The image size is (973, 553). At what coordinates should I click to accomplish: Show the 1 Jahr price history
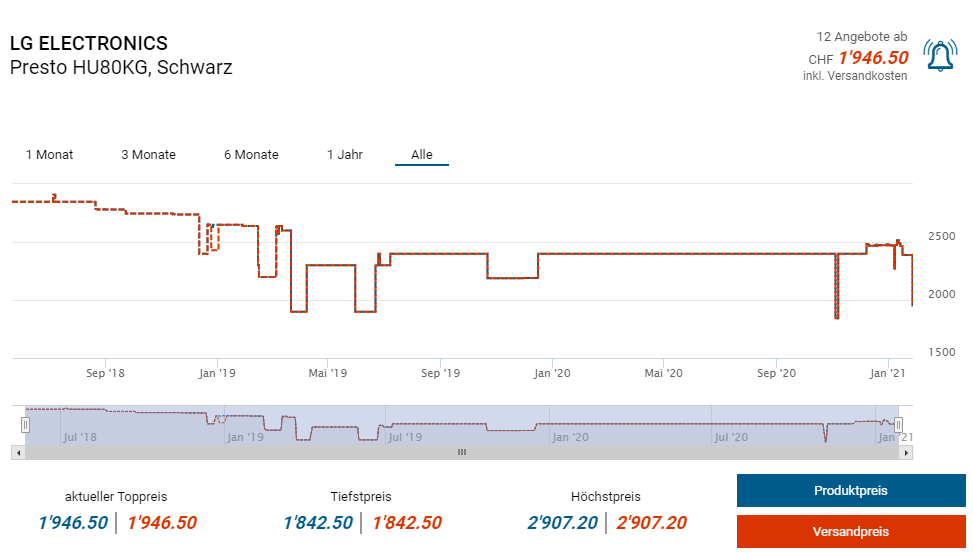point(345,155)
